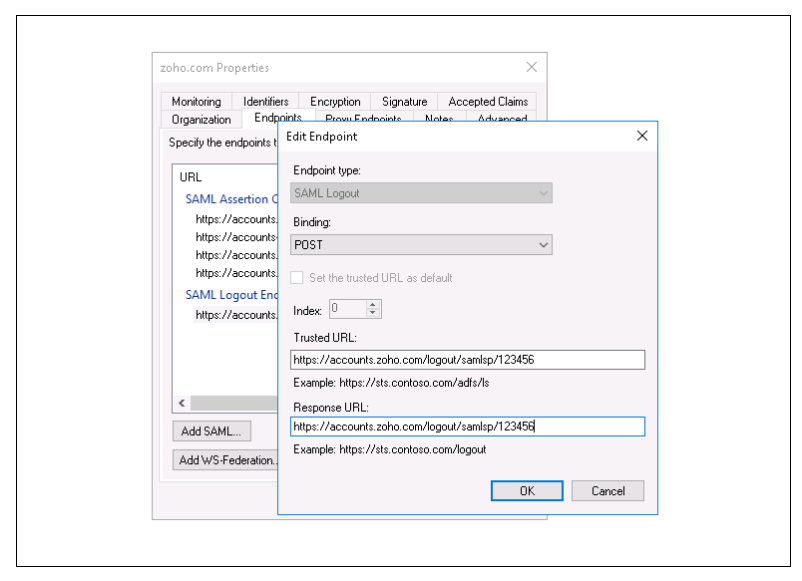Toggle 'Set the trusted URL as default' checkbox
The image size is (802, 581).
[x=297, y=278]
